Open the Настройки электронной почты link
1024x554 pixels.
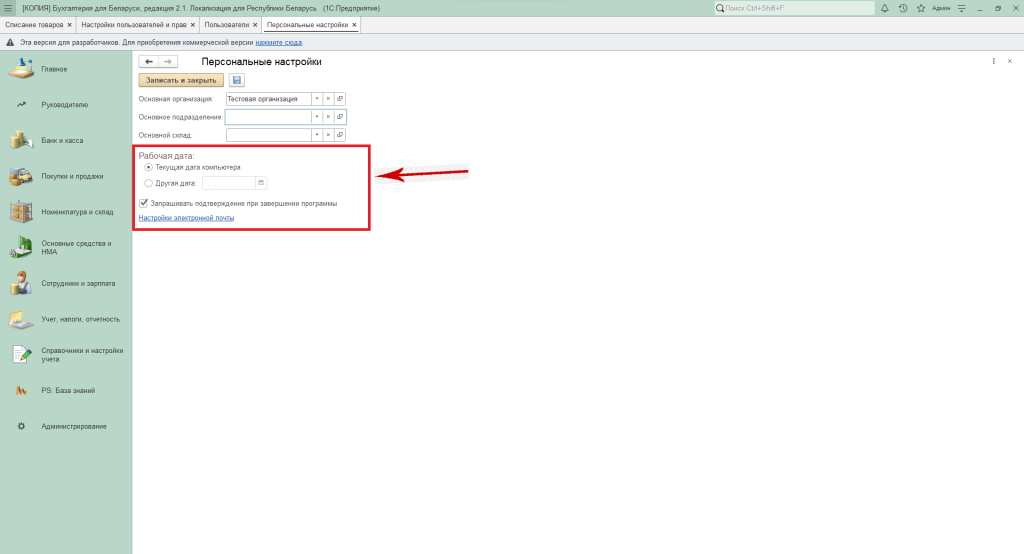click(x=186, y=217)
